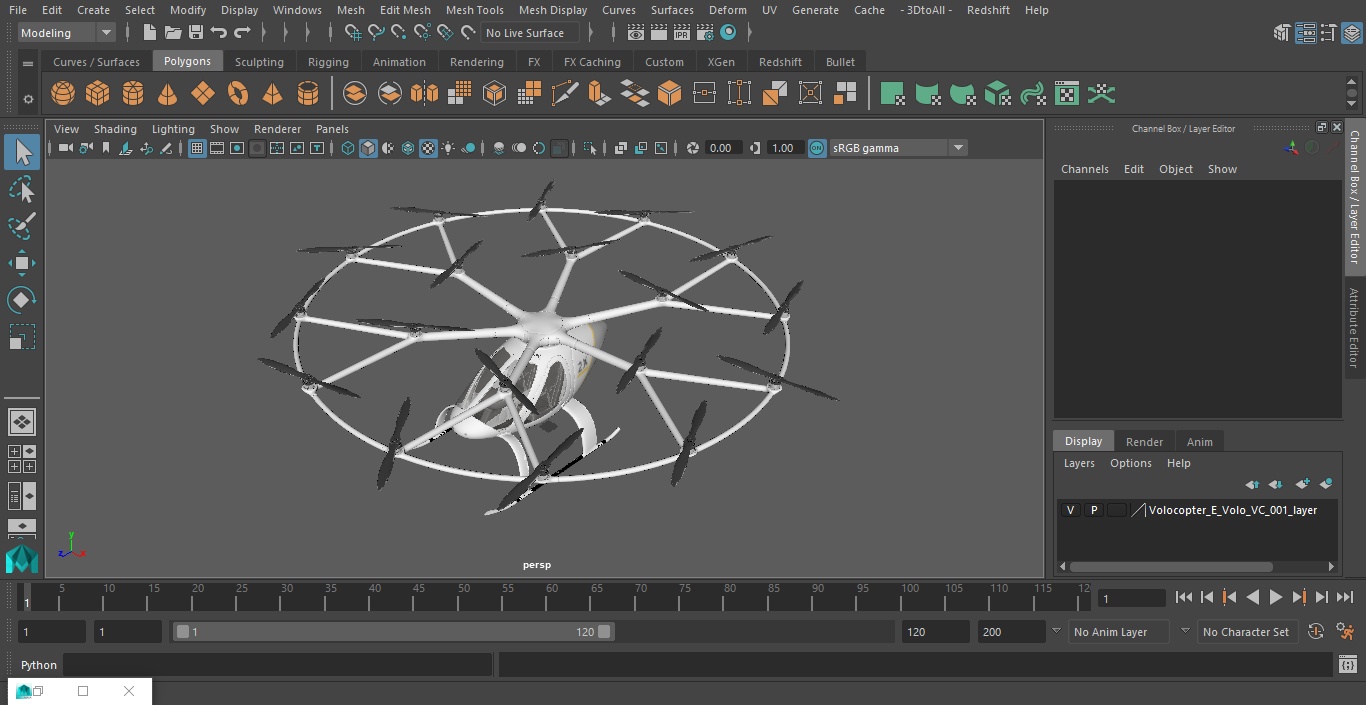Open the Mesh menu

(350, 10)
